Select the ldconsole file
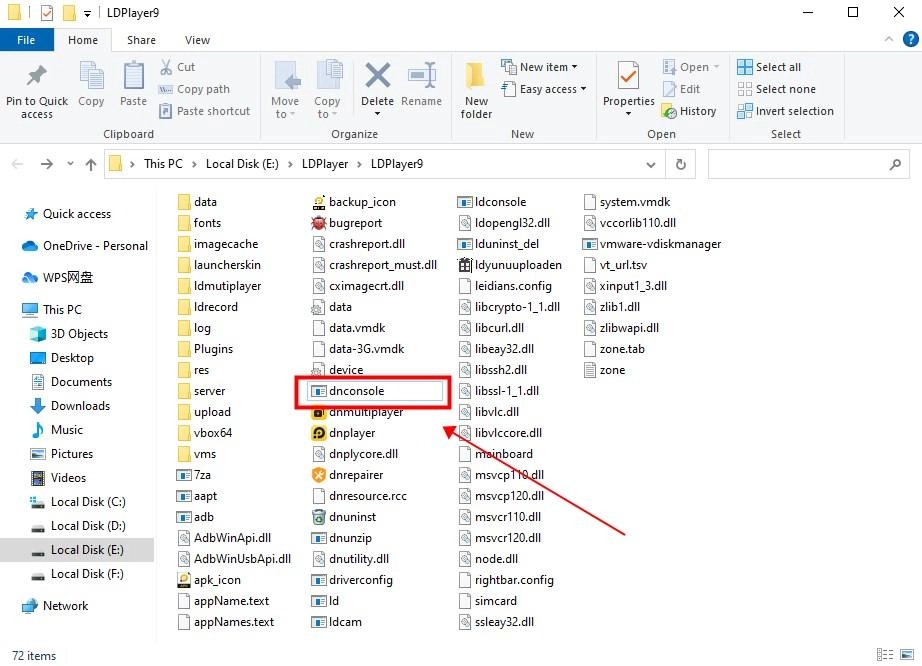The height and width of the screenshot is (666, 922). click(x=492, y=202)
